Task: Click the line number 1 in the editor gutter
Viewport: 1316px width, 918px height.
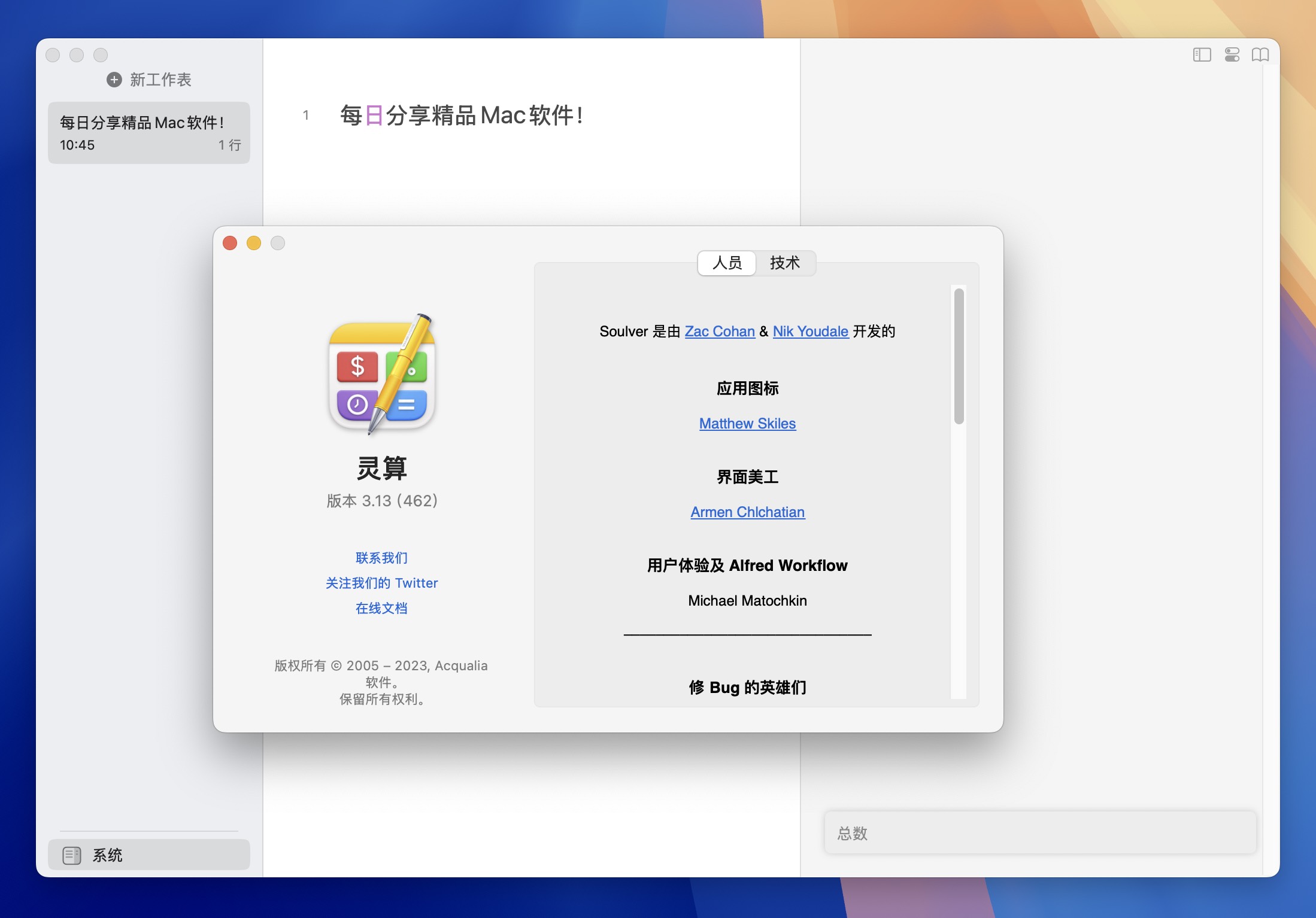Action: click(306, 115)
